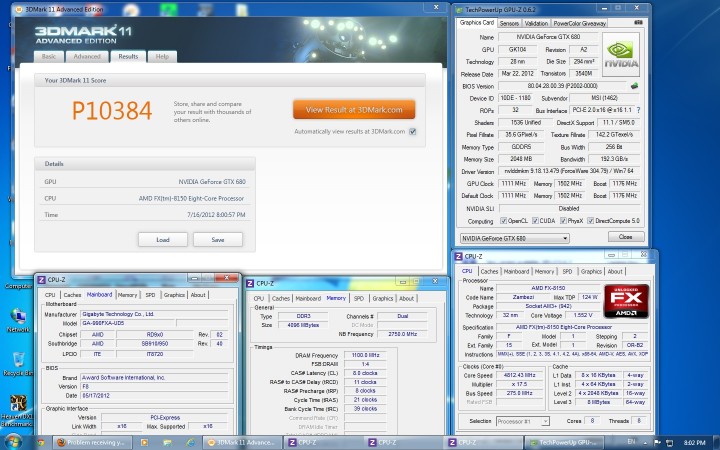Open the Recycle Bin desktop icon

coord(18,364)
